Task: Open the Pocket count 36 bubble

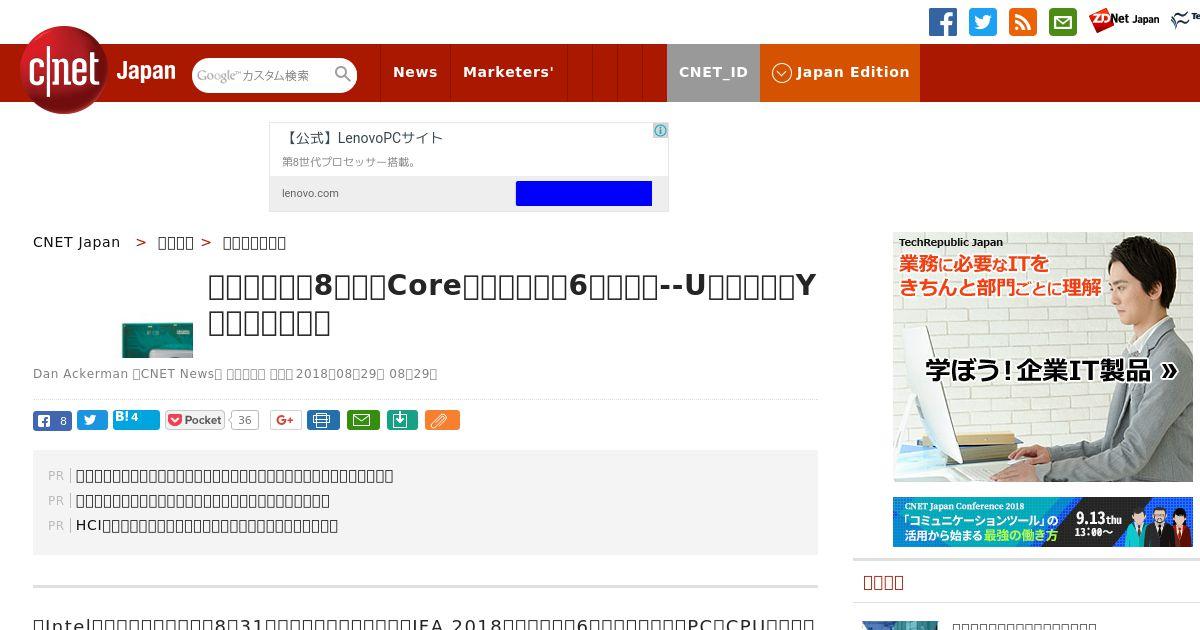Action: point(244,420)
